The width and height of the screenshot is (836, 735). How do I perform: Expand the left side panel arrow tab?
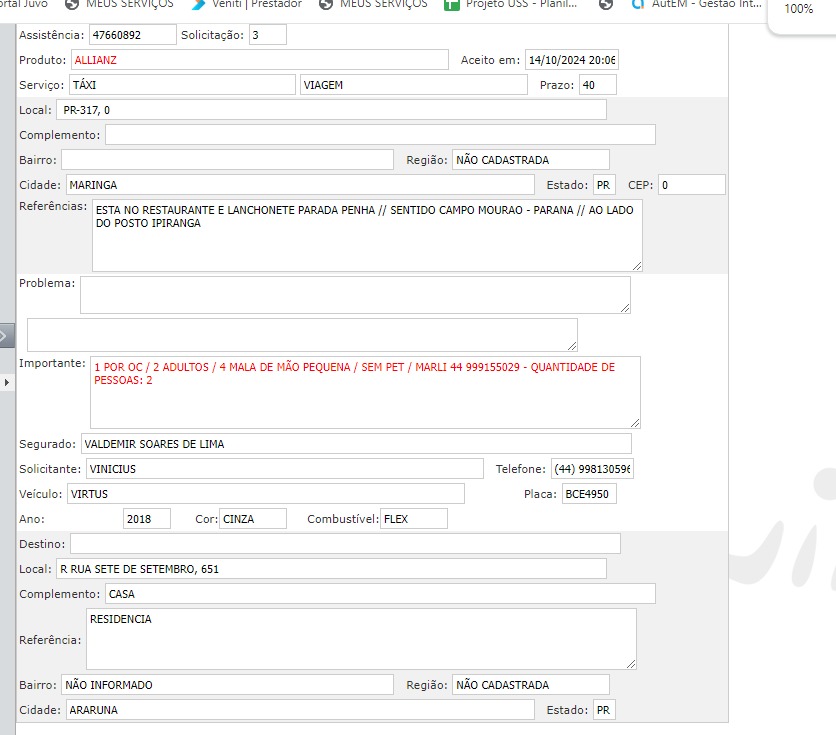click(x=6, y=336)
